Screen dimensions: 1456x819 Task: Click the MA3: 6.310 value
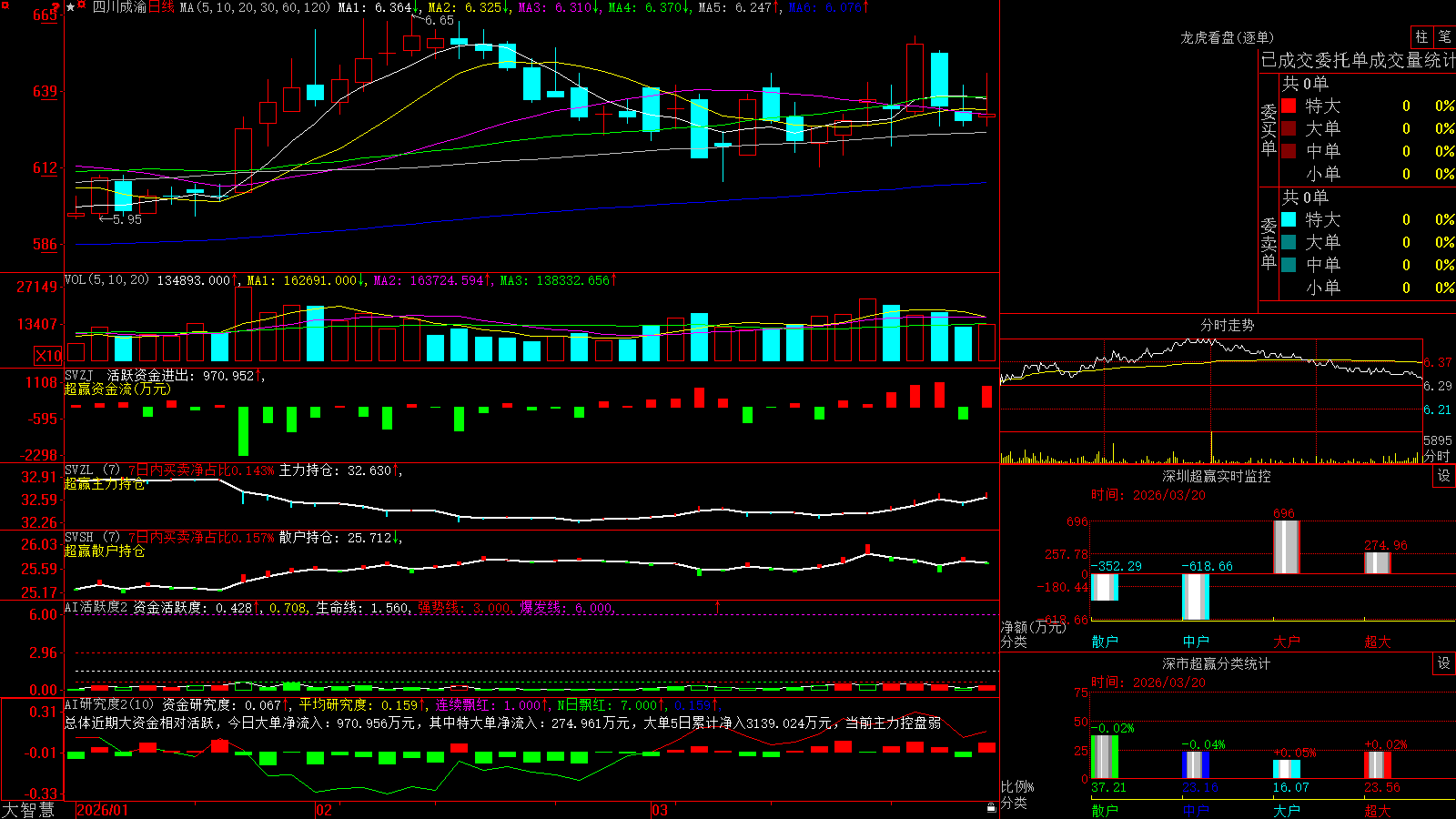[x=555, y=7]
